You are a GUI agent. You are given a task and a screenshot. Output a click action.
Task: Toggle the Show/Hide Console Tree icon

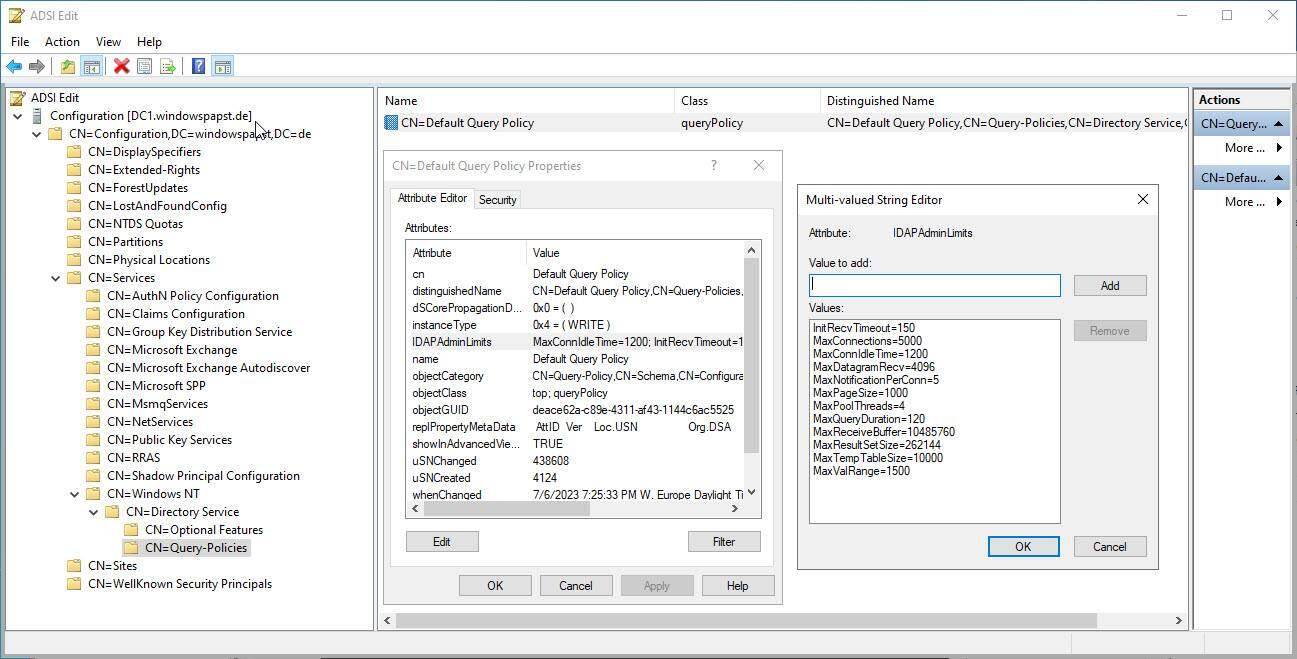91,67
